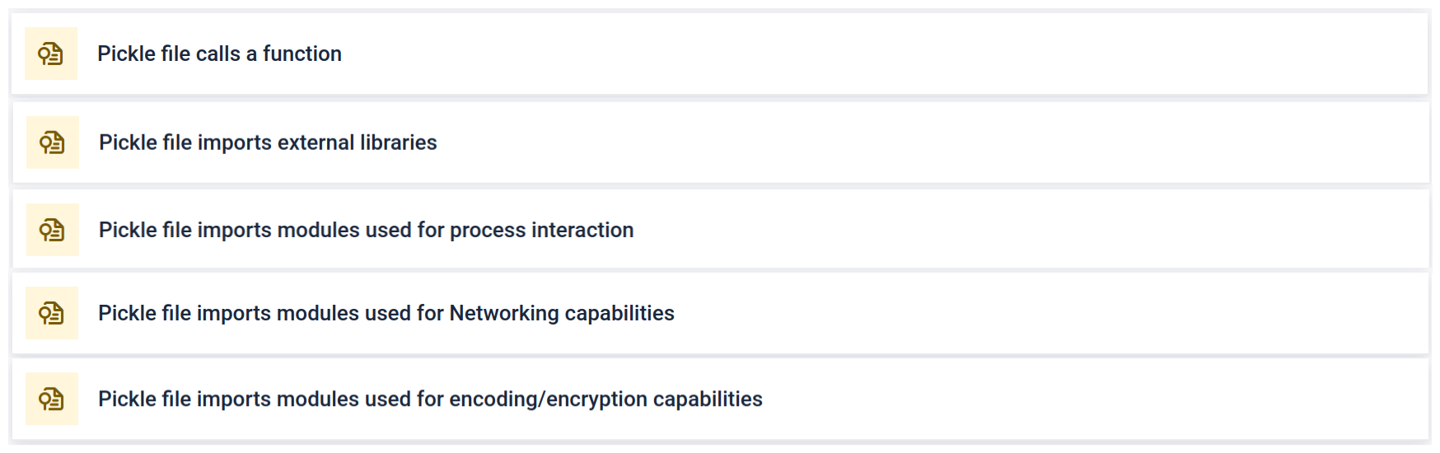The width and height of the screenshot is (1440, 453).
Task: Expand the encoding/encryption capabilities finding row
Action: (x=1100, y=399)
